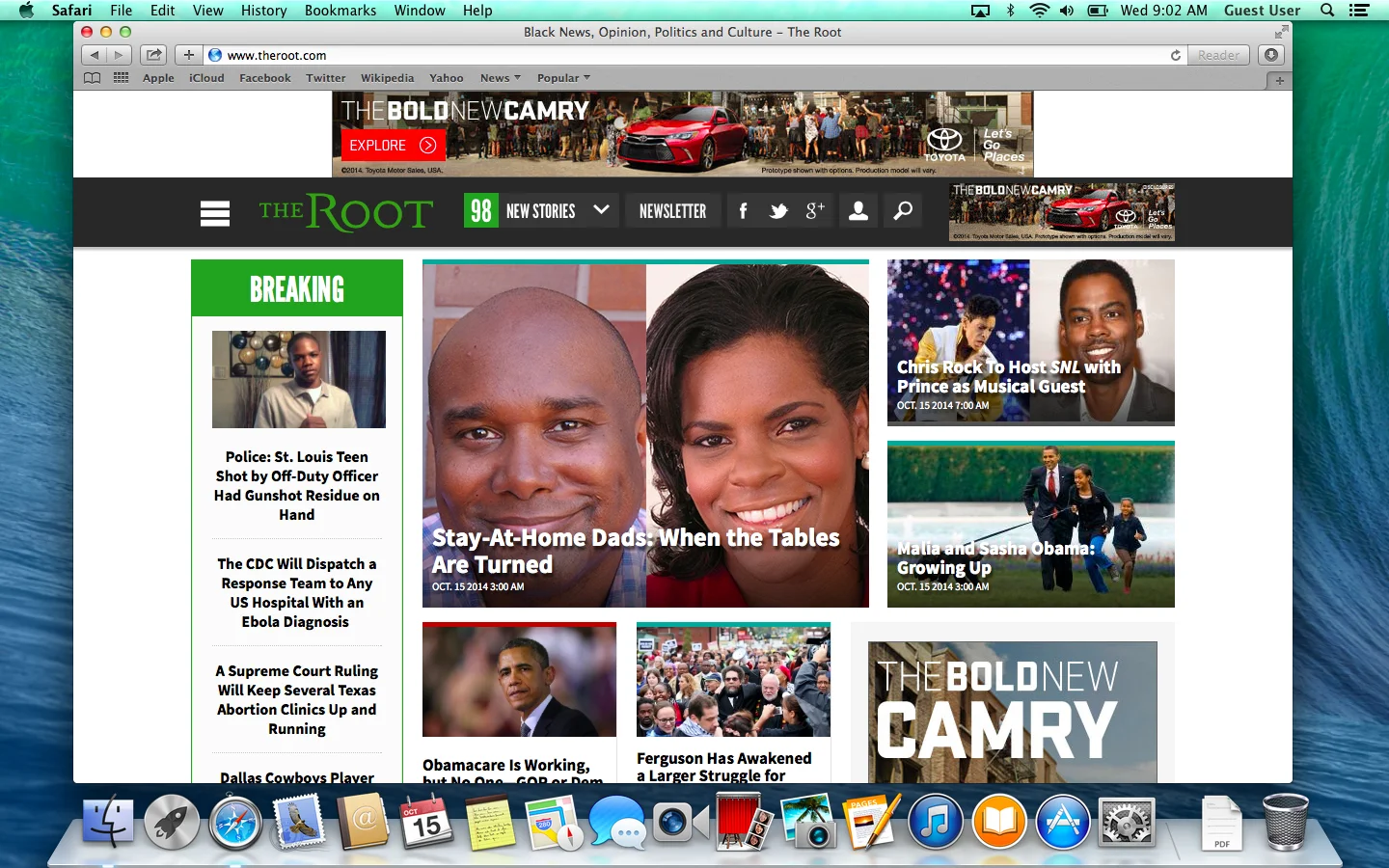Click the volume icon in the menu bar
The image size is (1389, 868).
point(1067,11)
